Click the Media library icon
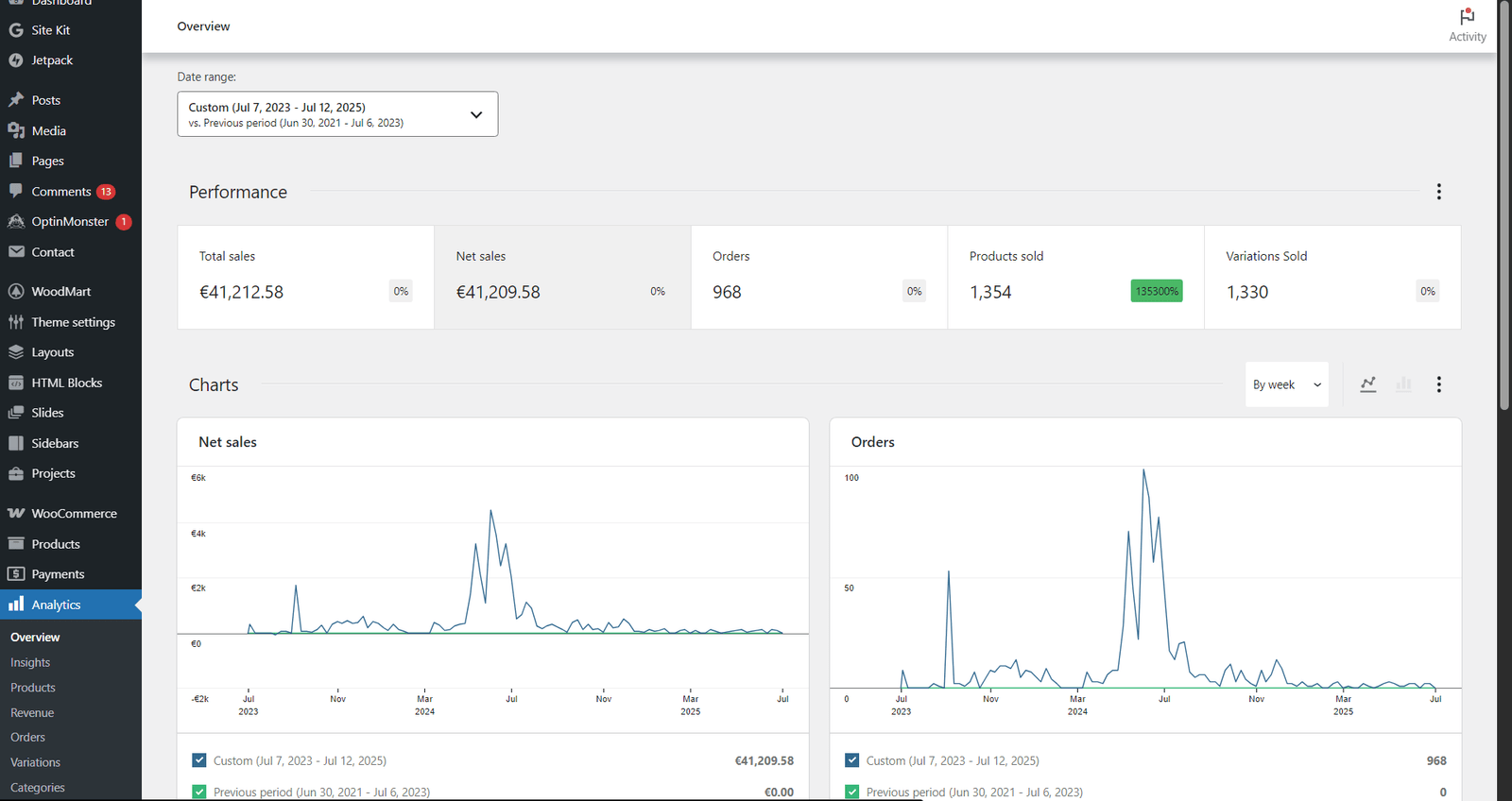The image size is (1512, 801). click(x=16, y=130)
